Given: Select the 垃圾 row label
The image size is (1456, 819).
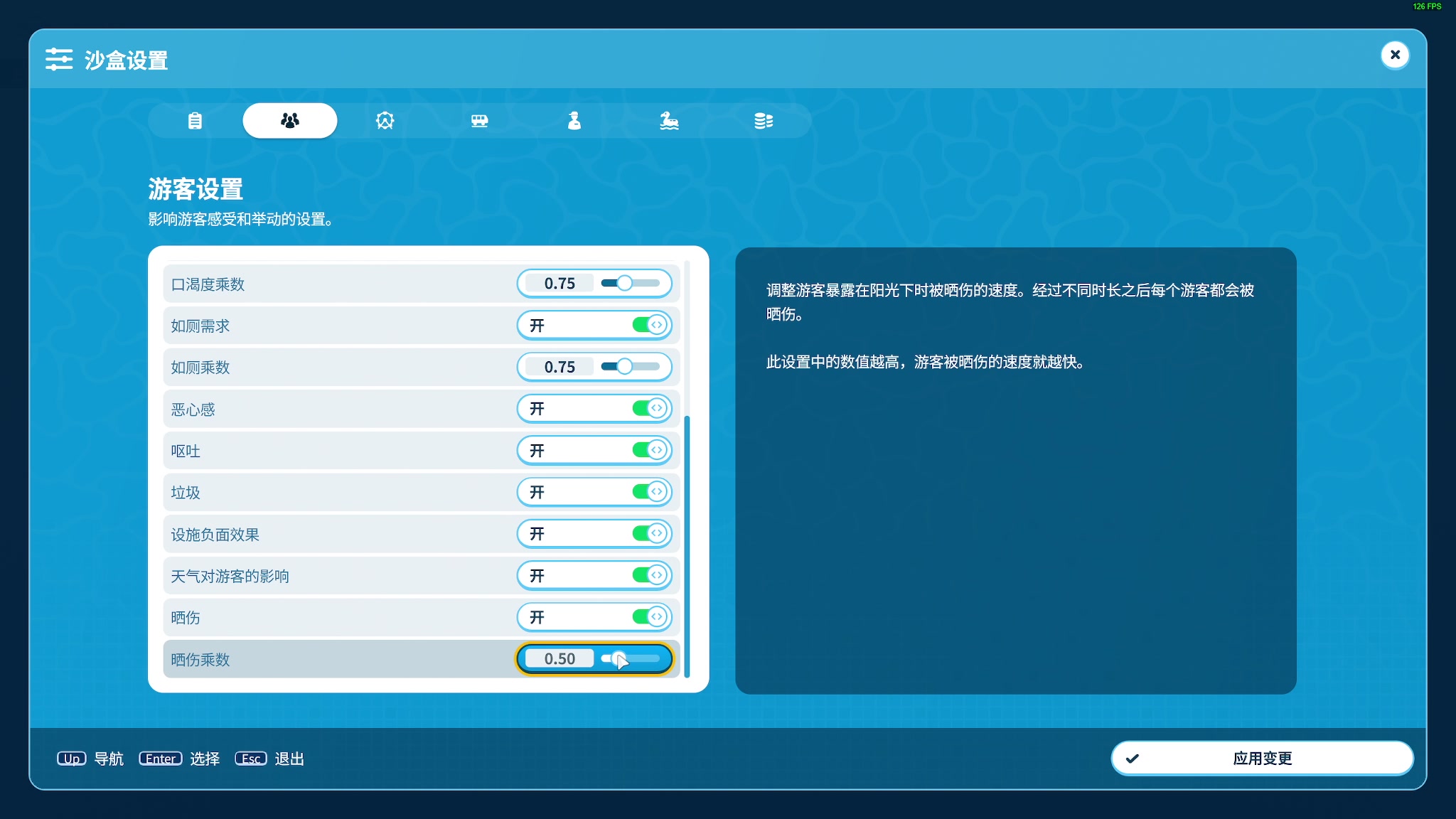Looking at the screenshot, I should tap(186, 493).
